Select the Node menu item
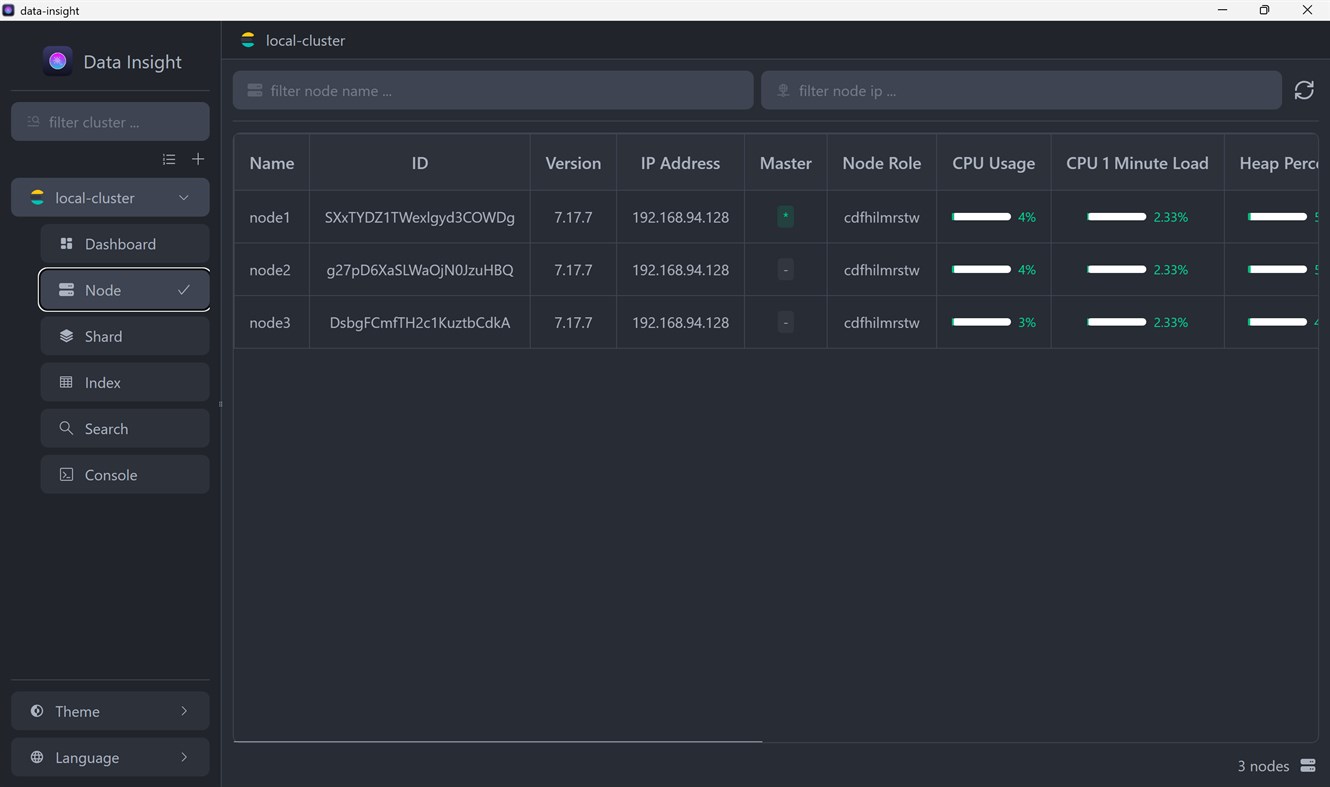The image size is (1330, 787). [125, 290]
